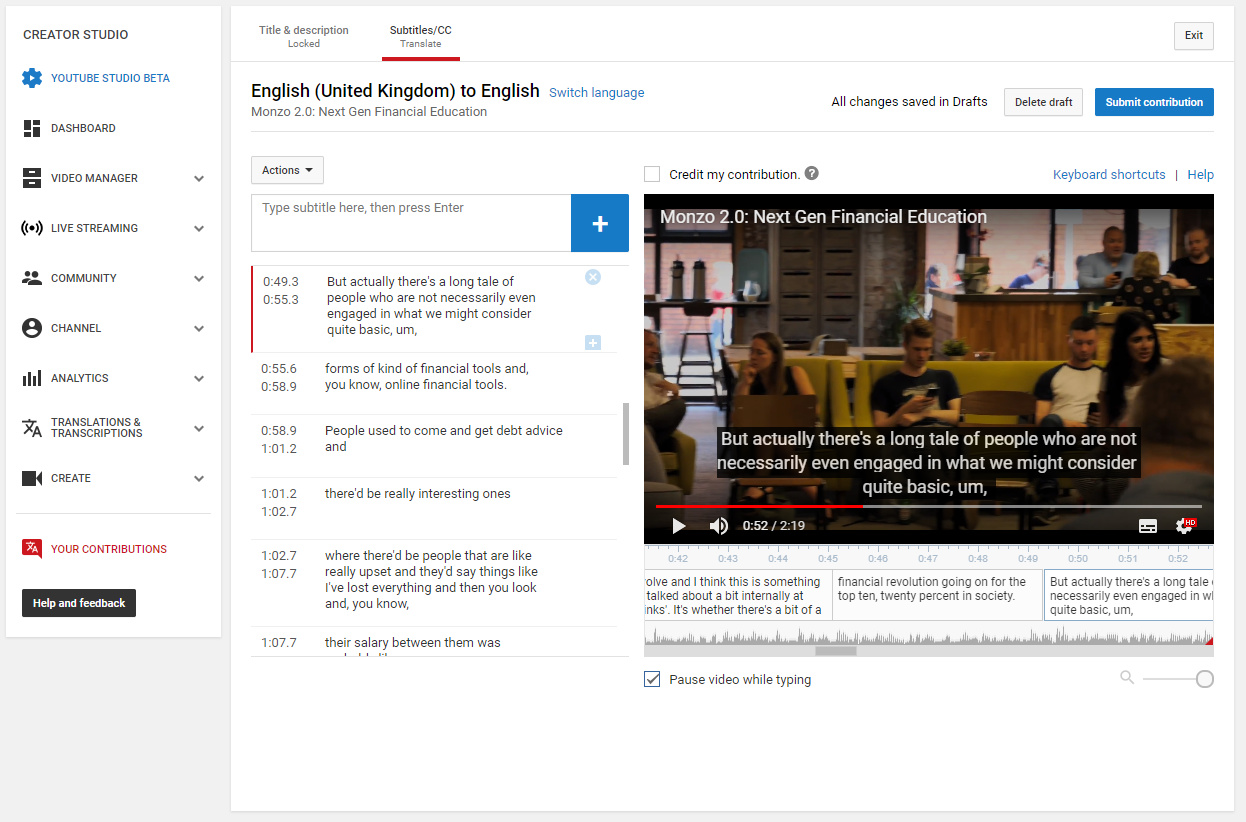This screenshot has height=822, width=1246.
Task: Click the play button in video player
Action: [678, 526]
